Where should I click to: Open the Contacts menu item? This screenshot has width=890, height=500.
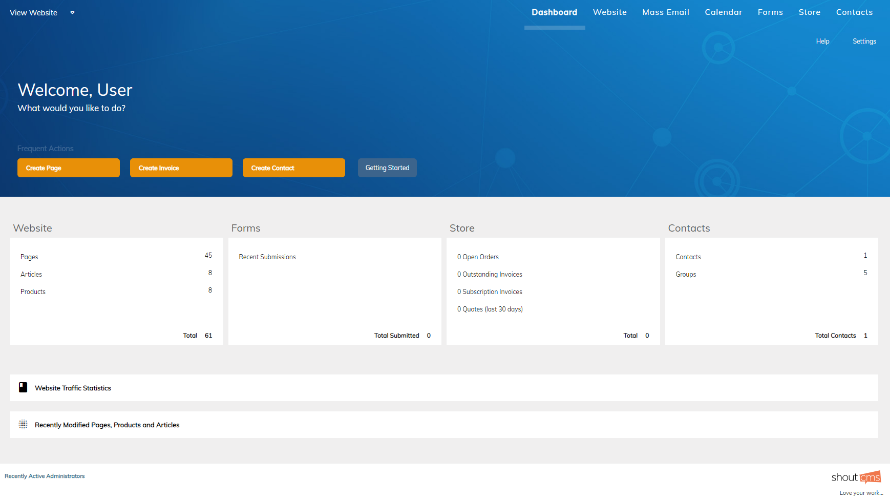coord(854,12)
